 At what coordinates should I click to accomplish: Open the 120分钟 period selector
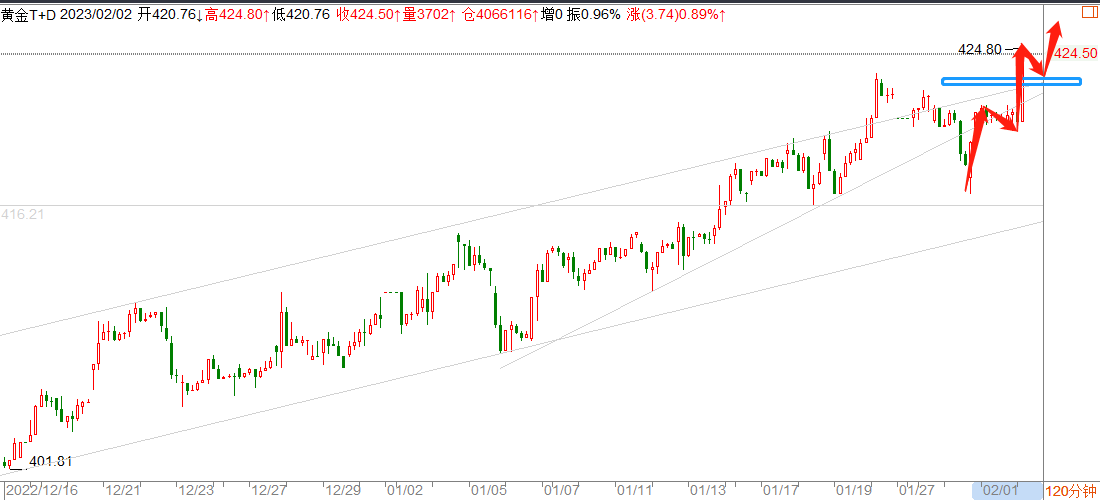pos(1071,491)
